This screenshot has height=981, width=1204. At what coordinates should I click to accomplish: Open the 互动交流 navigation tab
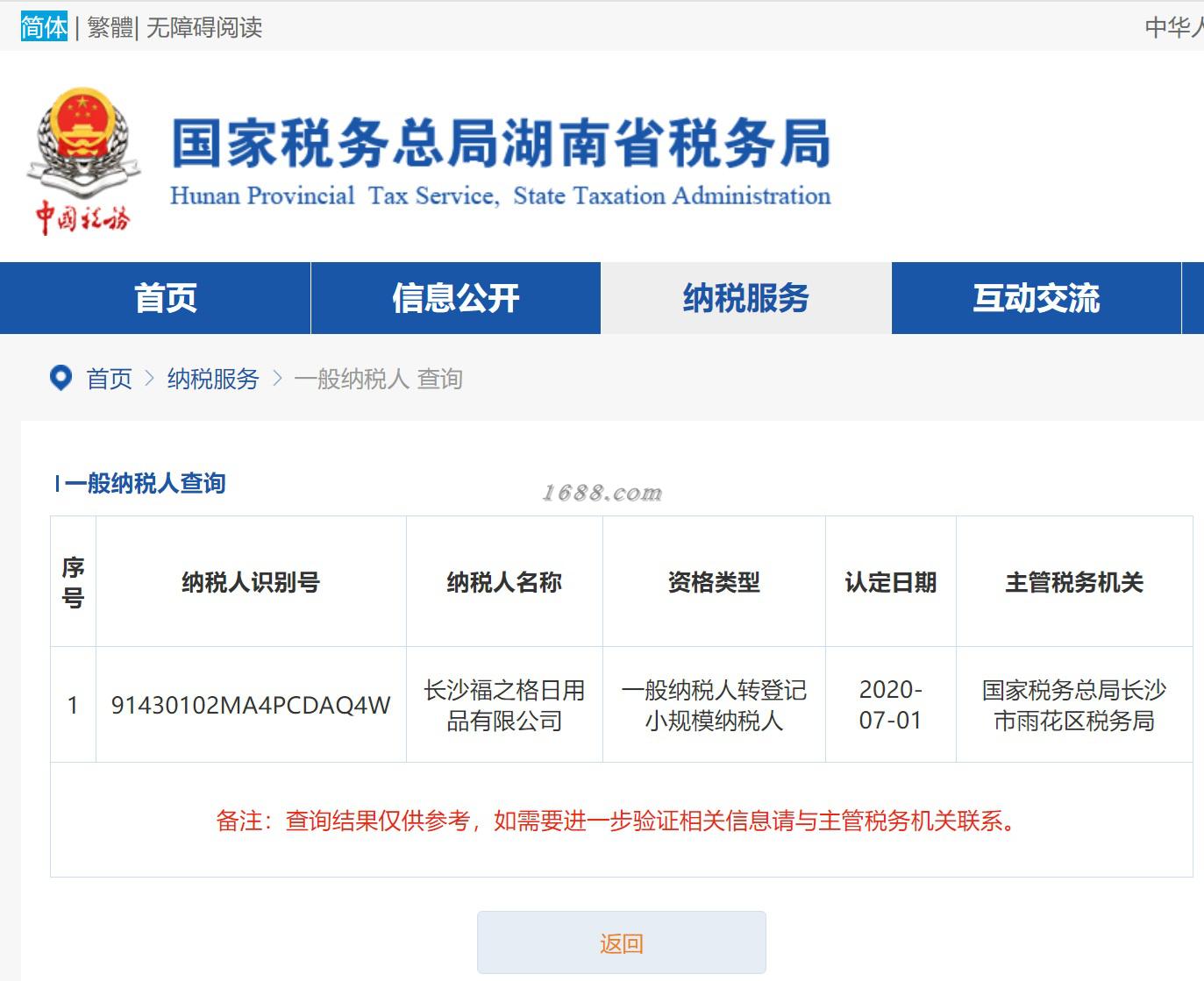point(1037,298)
